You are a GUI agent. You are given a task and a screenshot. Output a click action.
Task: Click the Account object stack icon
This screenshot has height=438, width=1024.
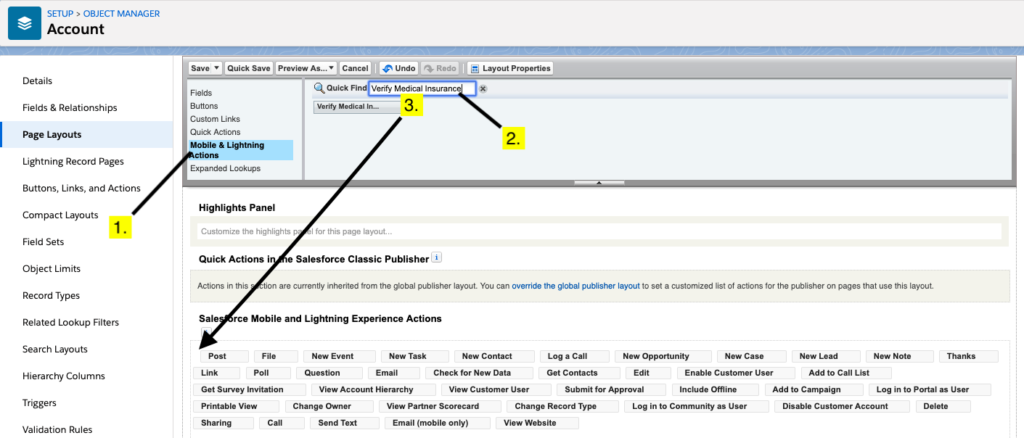click(x=24, y=23)
